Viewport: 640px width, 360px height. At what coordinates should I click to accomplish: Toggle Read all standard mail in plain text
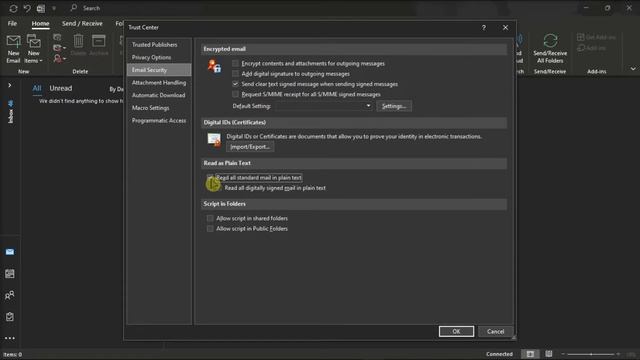coord(210,178)
